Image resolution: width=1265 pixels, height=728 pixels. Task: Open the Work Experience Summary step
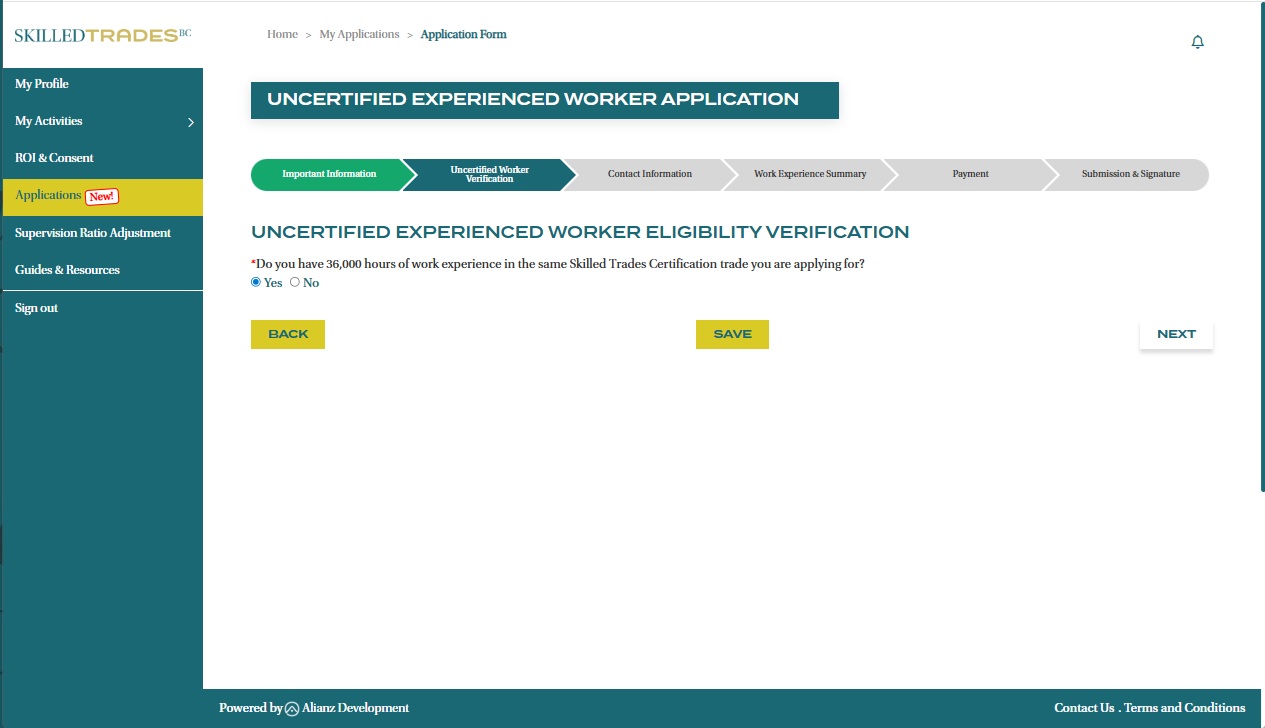[x=809, y=174]
